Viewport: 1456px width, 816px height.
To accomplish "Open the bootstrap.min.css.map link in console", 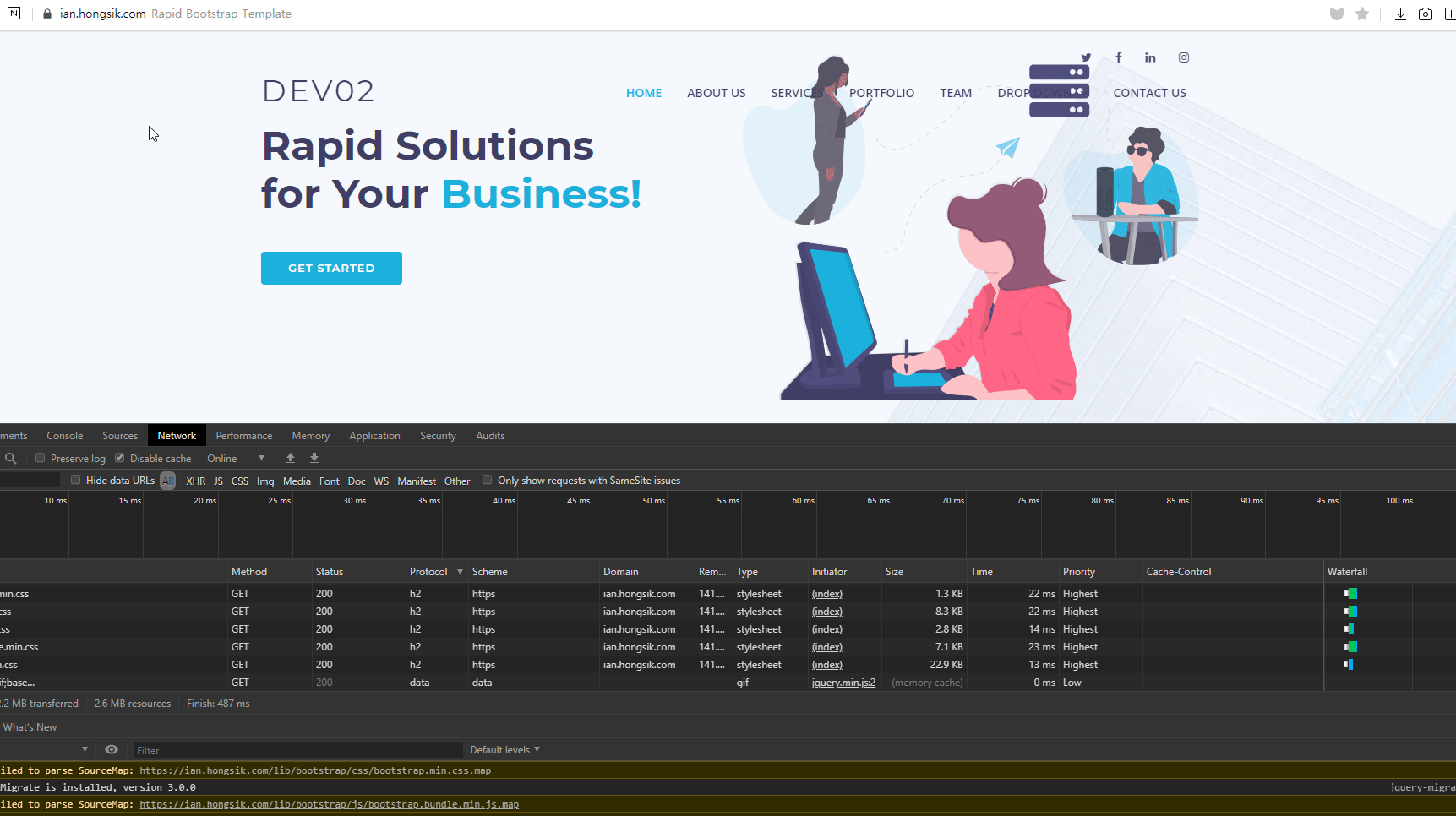I will (314, 770).
